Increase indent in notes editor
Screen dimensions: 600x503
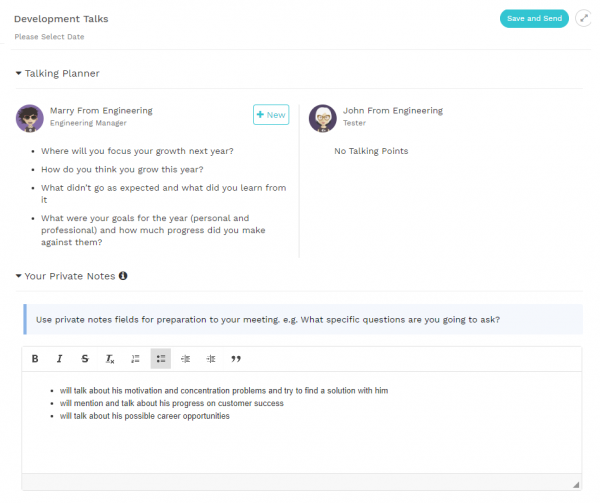click(210, 359)
